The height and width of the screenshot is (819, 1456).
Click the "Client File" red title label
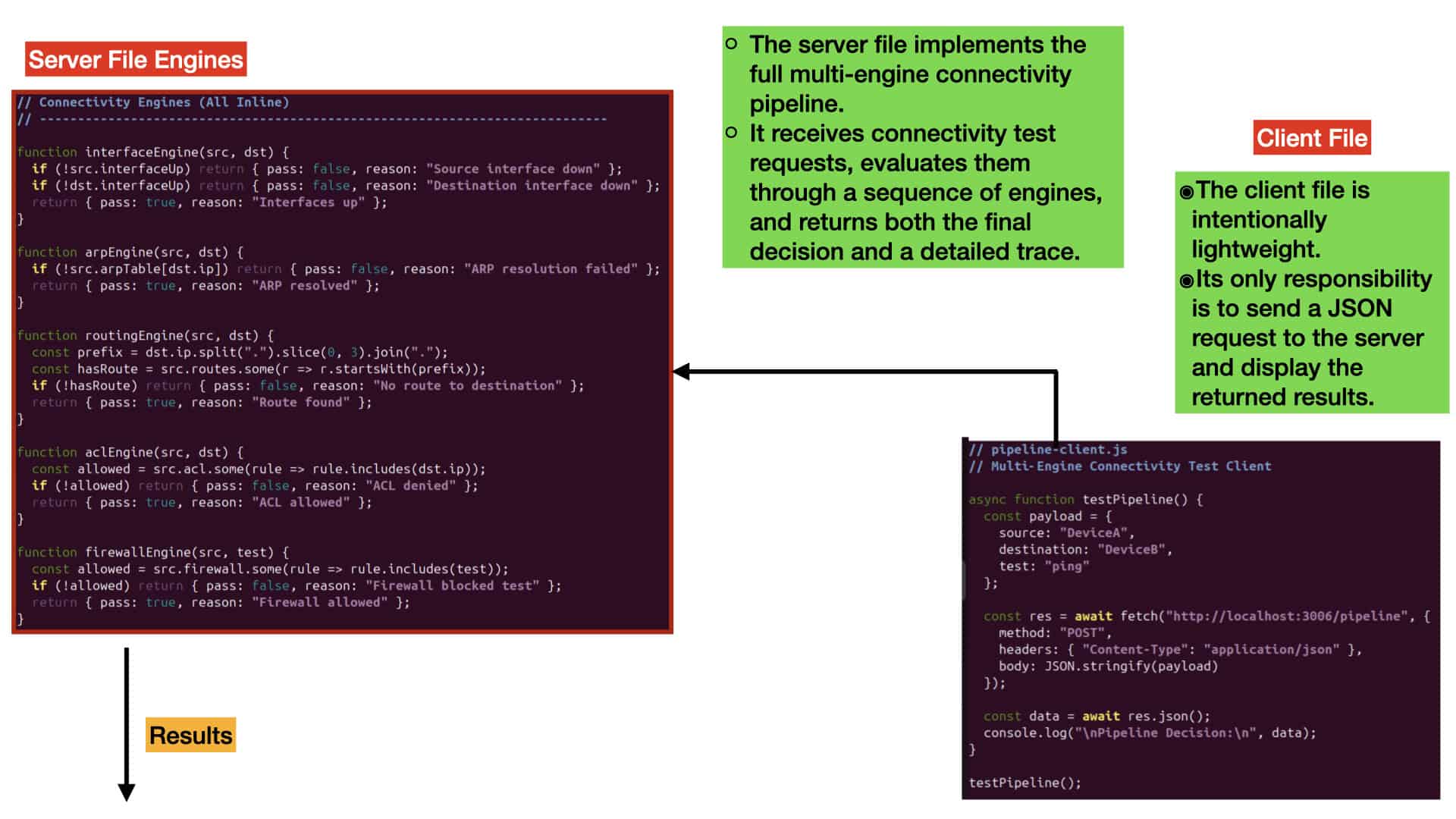(x=1312, y=138)
